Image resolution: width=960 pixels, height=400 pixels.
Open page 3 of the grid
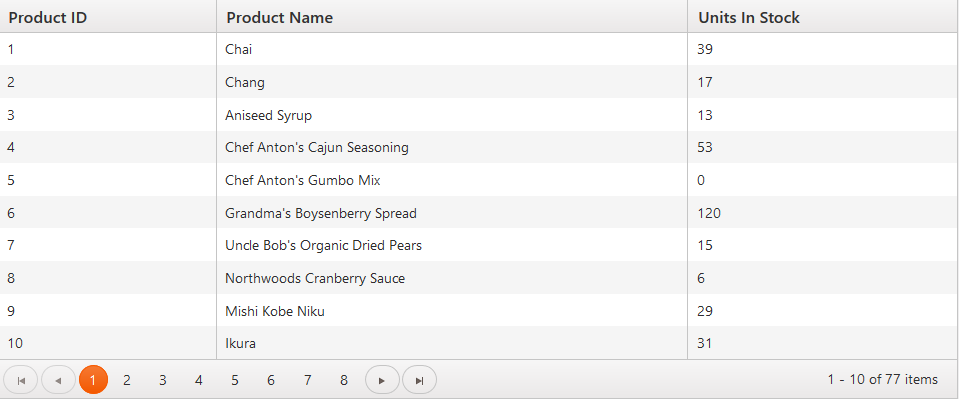(163, 380)
